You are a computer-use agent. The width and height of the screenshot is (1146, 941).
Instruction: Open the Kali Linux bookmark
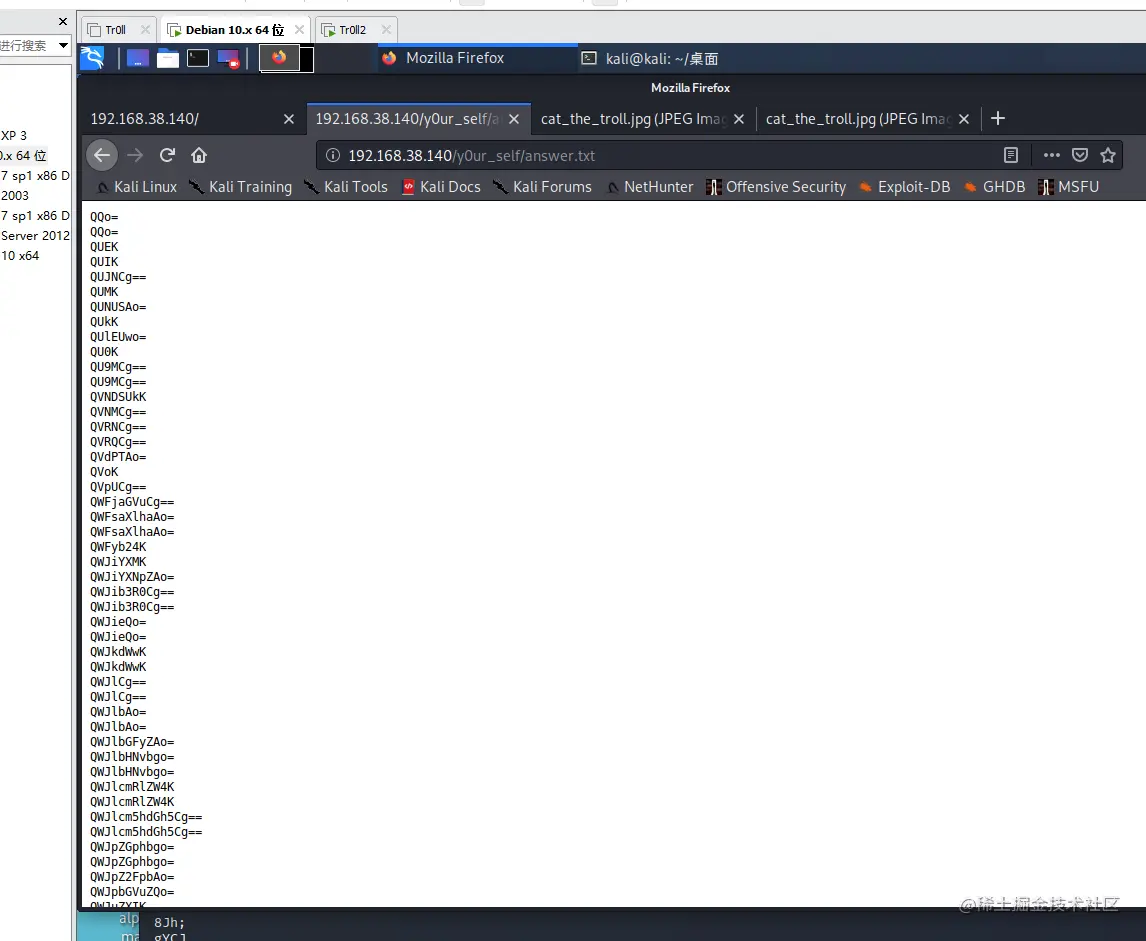(137, 187)
